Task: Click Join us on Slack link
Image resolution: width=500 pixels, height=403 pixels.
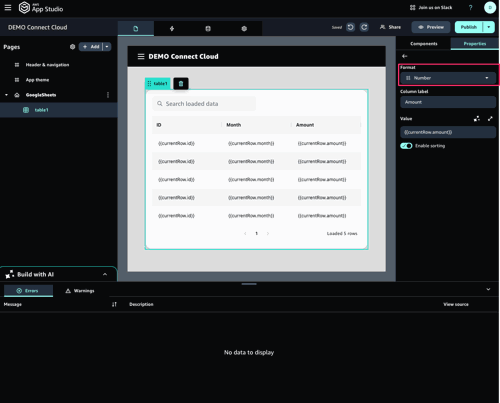Action: click(x=431, y=7)
